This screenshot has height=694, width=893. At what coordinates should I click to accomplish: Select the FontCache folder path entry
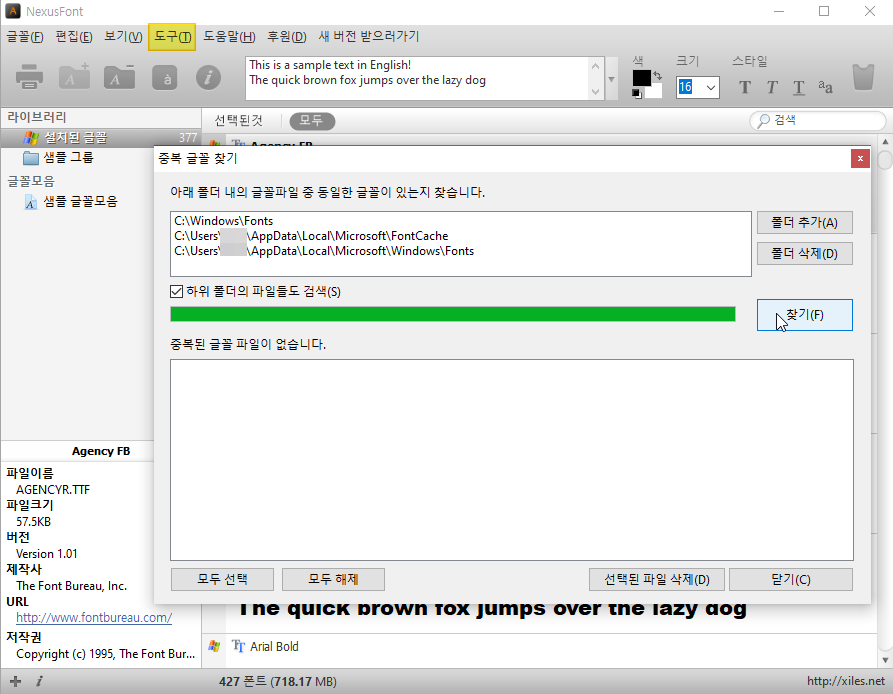pos(311,236)
